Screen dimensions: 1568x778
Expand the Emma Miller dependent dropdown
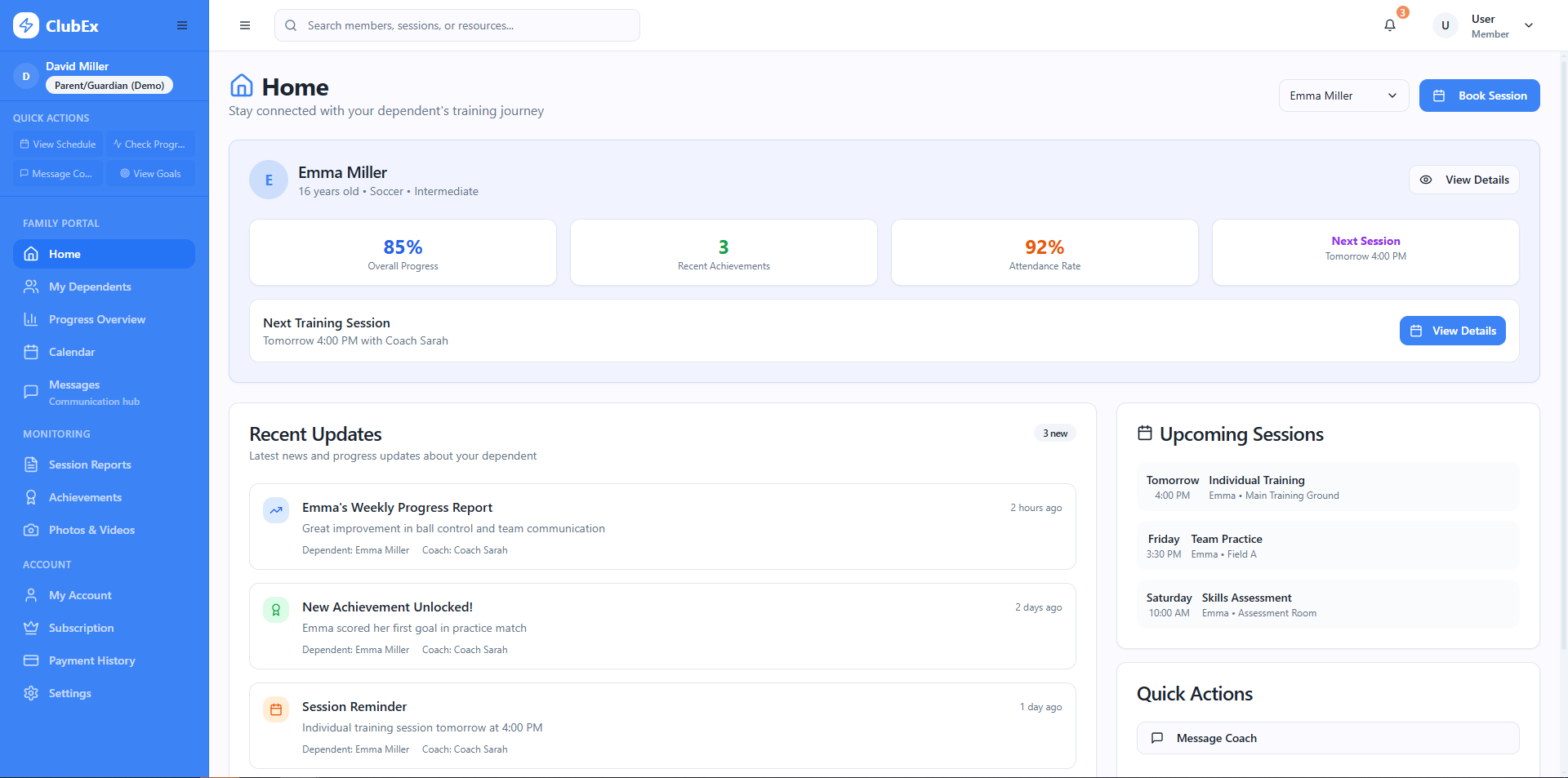[x=1343, y=96]
